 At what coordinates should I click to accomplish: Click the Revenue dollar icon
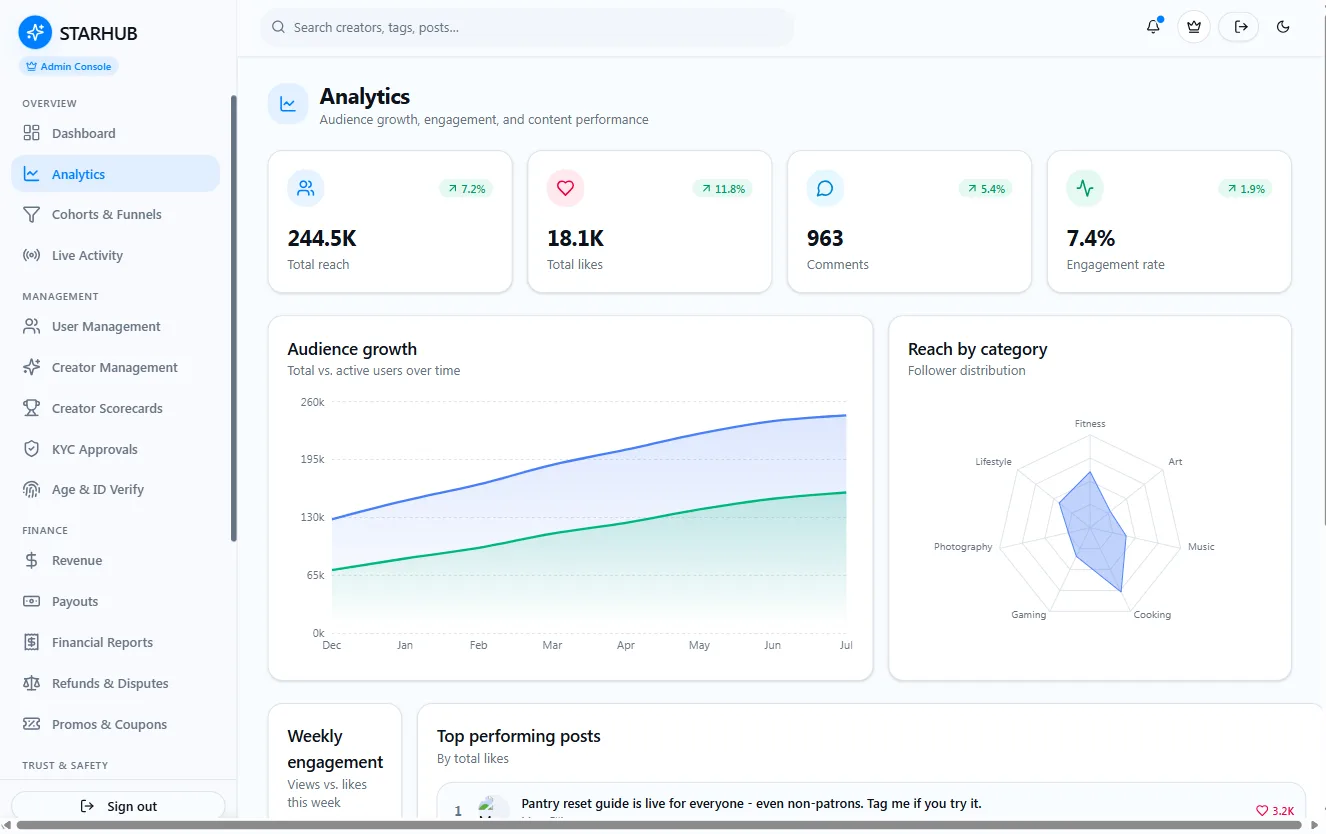32,560
